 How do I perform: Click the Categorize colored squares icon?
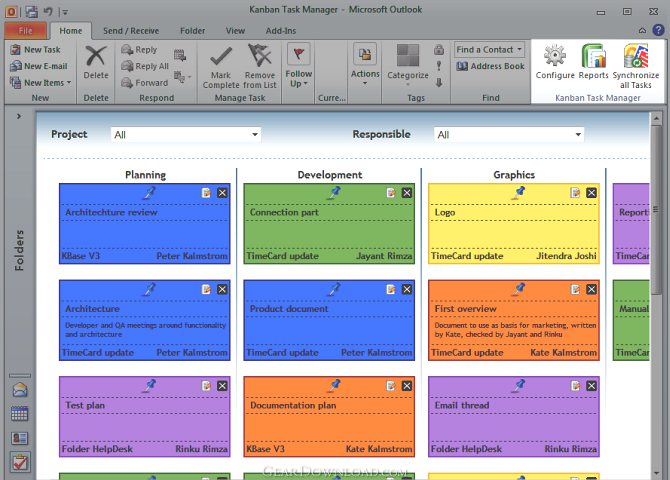[408, 56]
